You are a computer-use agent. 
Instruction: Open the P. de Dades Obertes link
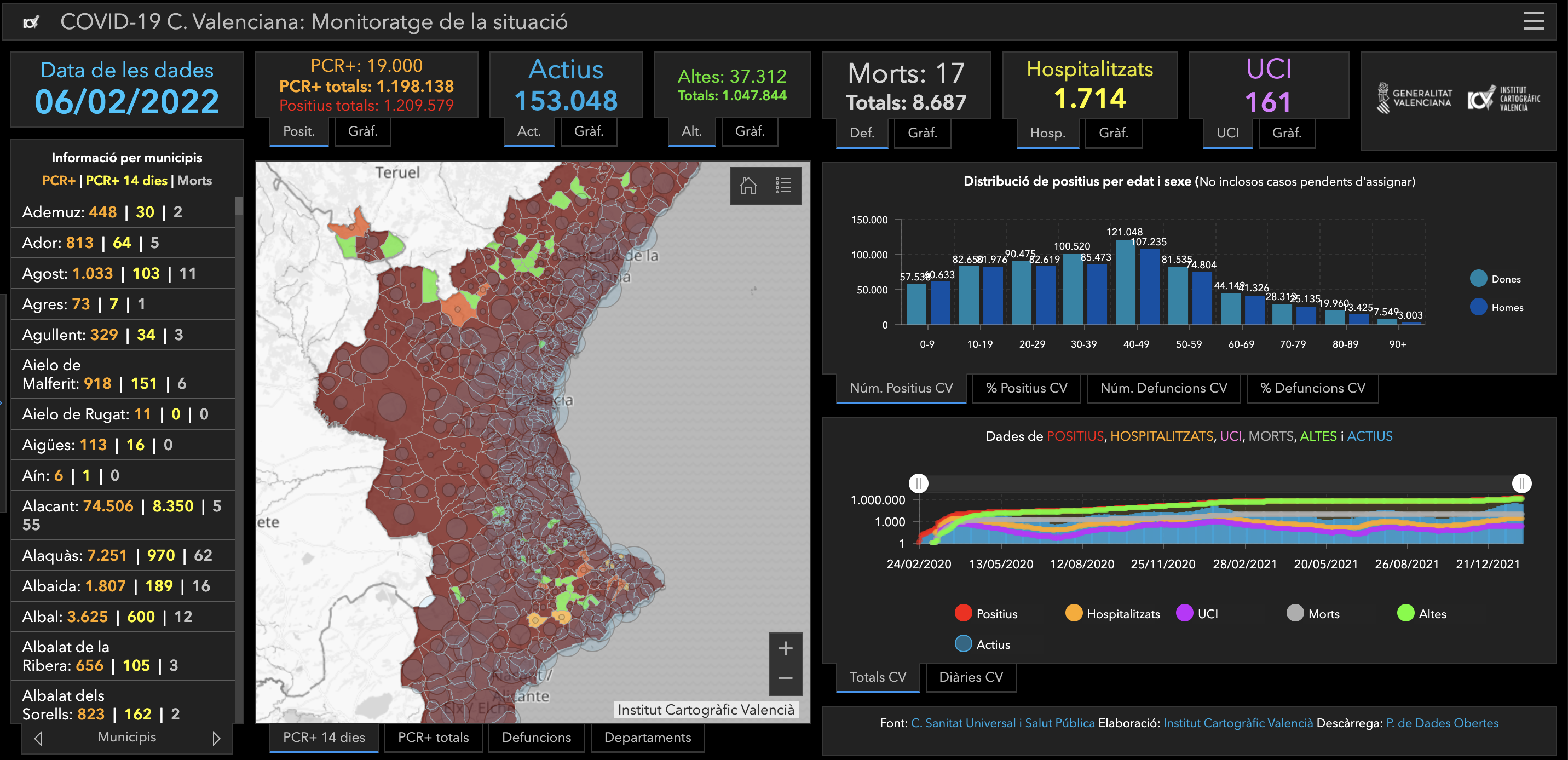[1442, 723]
